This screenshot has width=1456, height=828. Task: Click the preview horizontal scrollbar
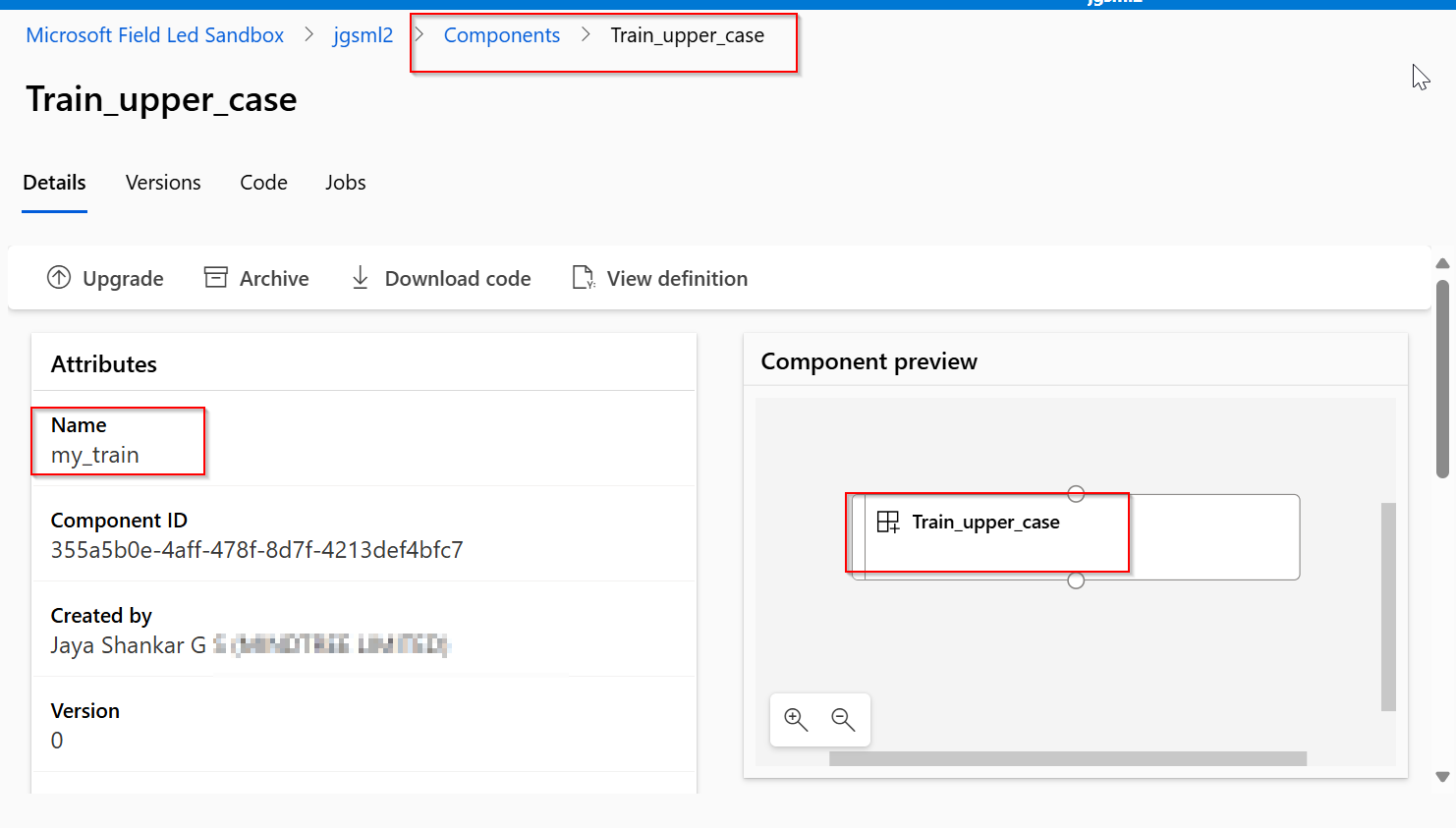pos(1068,758)
